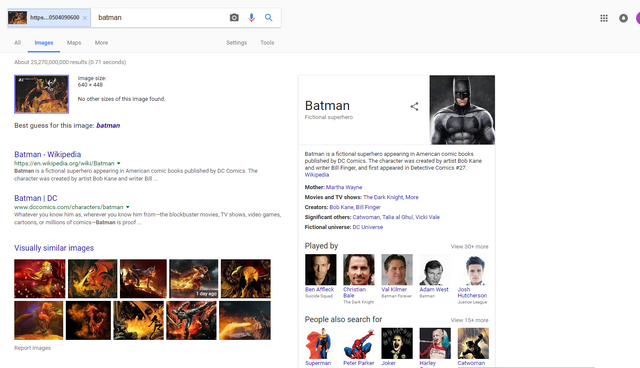Open the similar image labelled 1 day ago
The image size is (640, 368).
pyautogui.click(x=194, y=278)
